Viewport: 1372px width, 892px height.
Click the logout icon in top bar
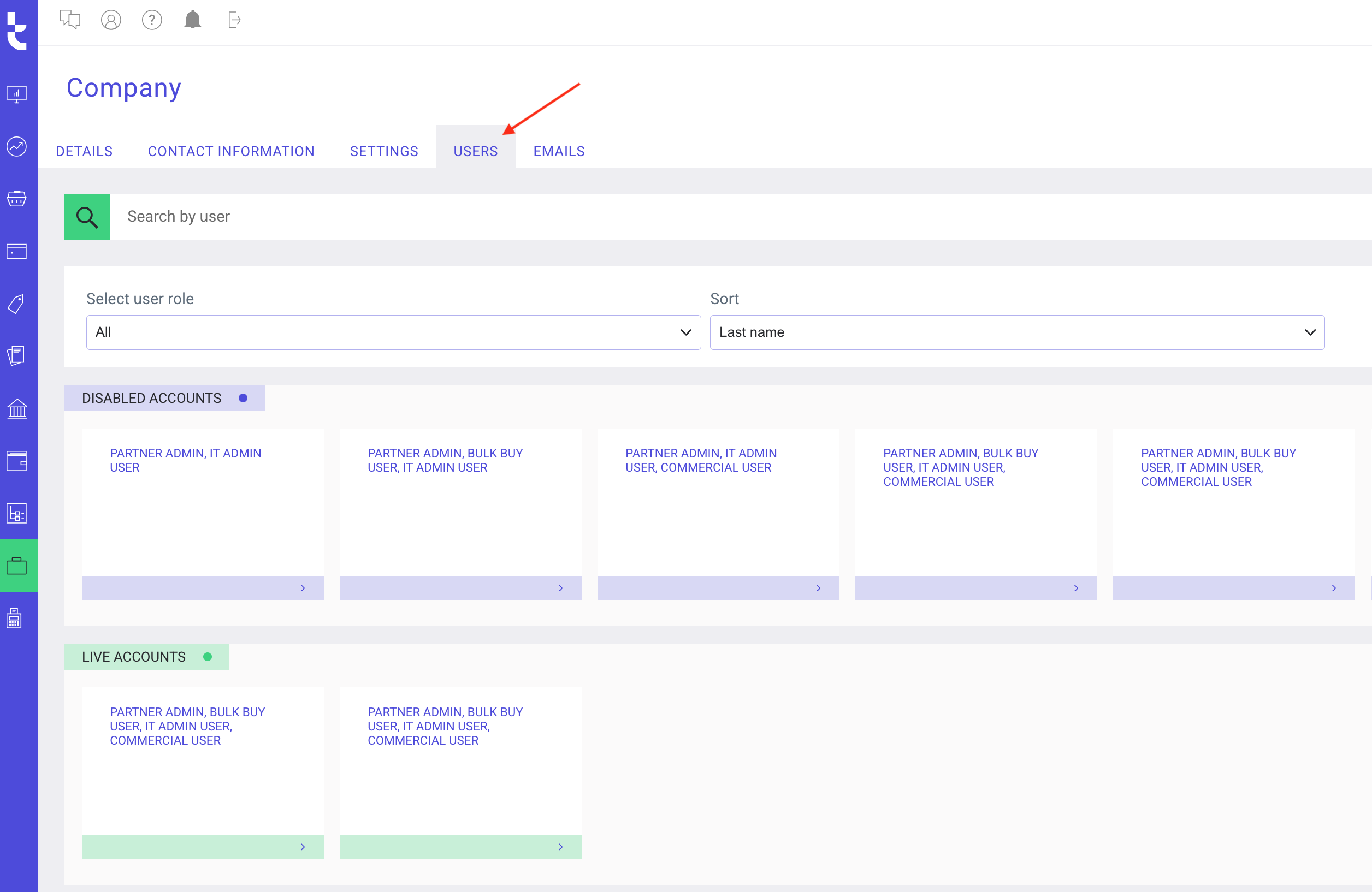click(x=234, y=20)
